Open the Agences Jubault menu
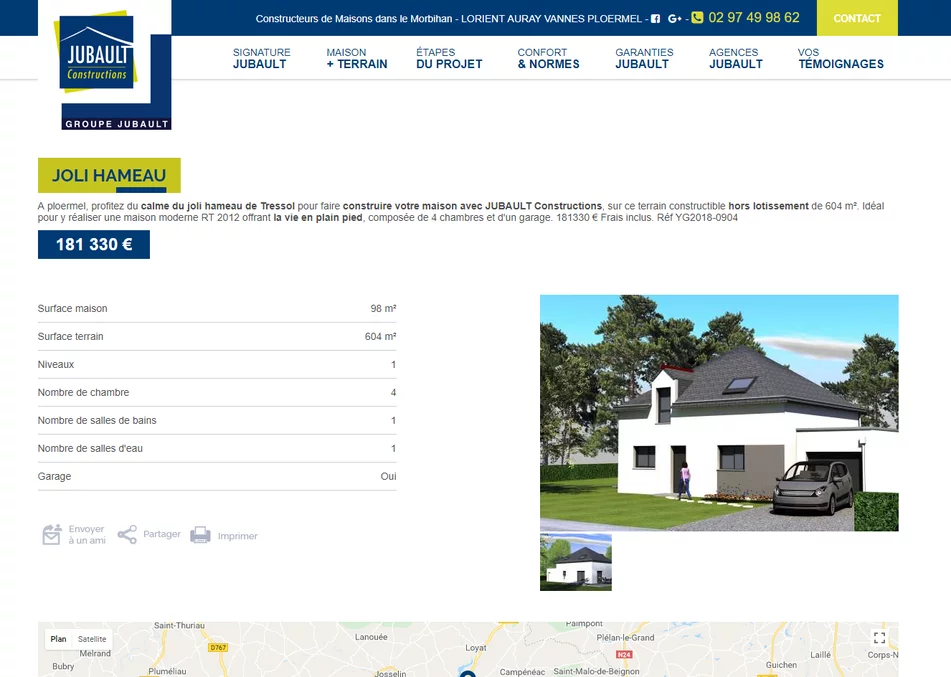951x677 pixels. [x=735, y=58]
